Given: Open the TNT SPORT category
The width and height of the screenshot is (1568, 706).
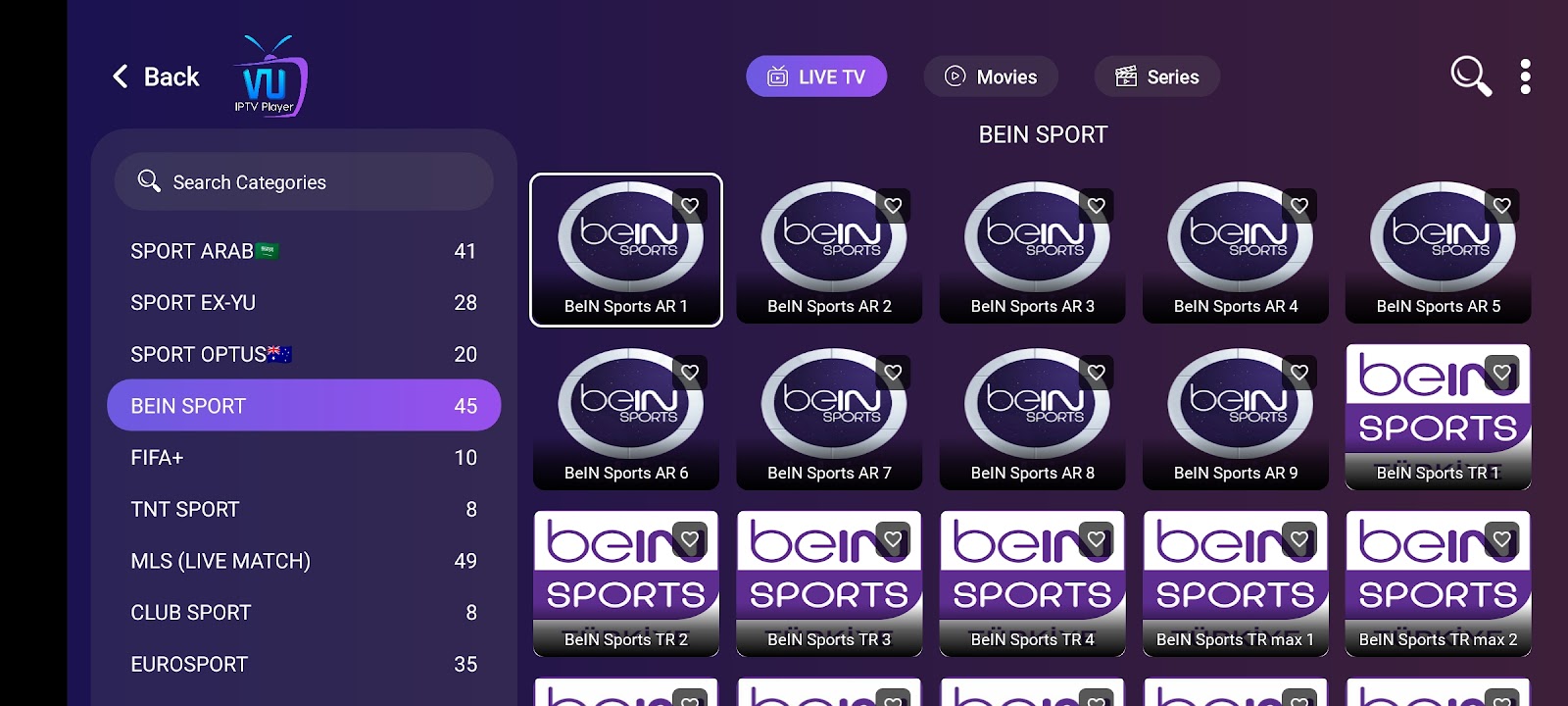Looking at the screenshot, I should pos(304,509).
